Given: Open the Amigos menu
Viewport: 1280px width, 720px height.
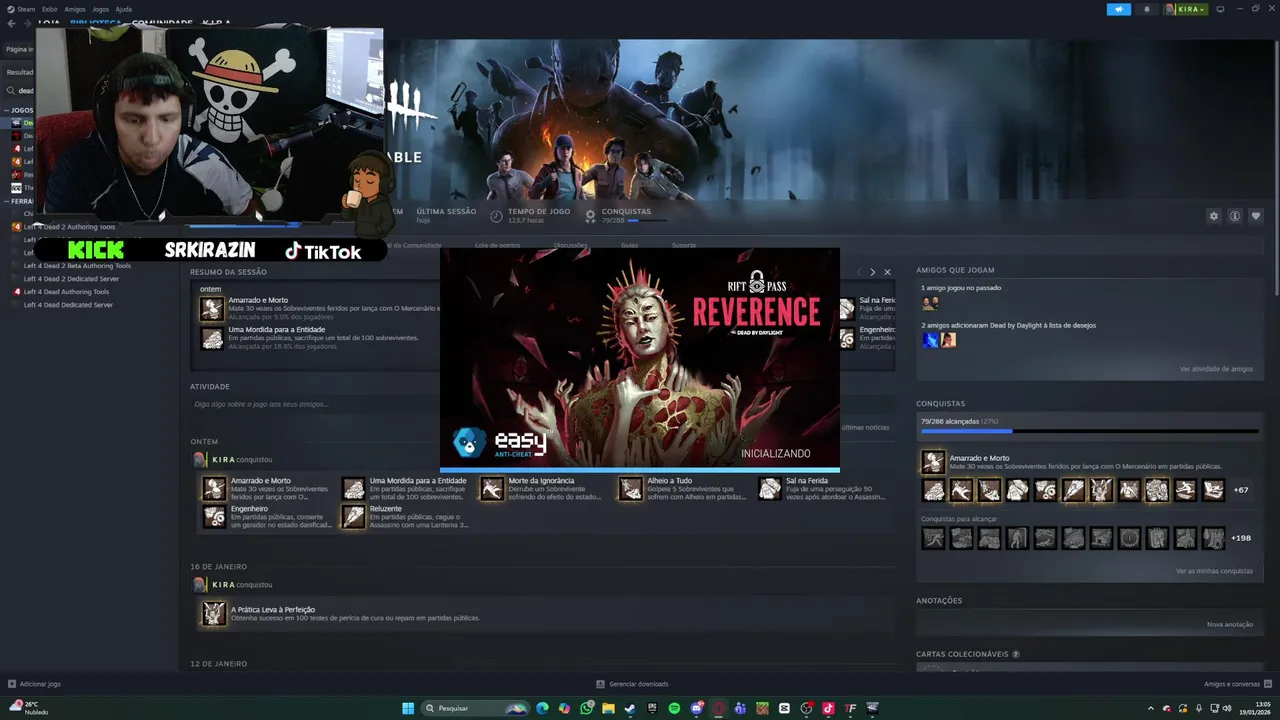Looking at the screenshot, I should tap(75, 9).
